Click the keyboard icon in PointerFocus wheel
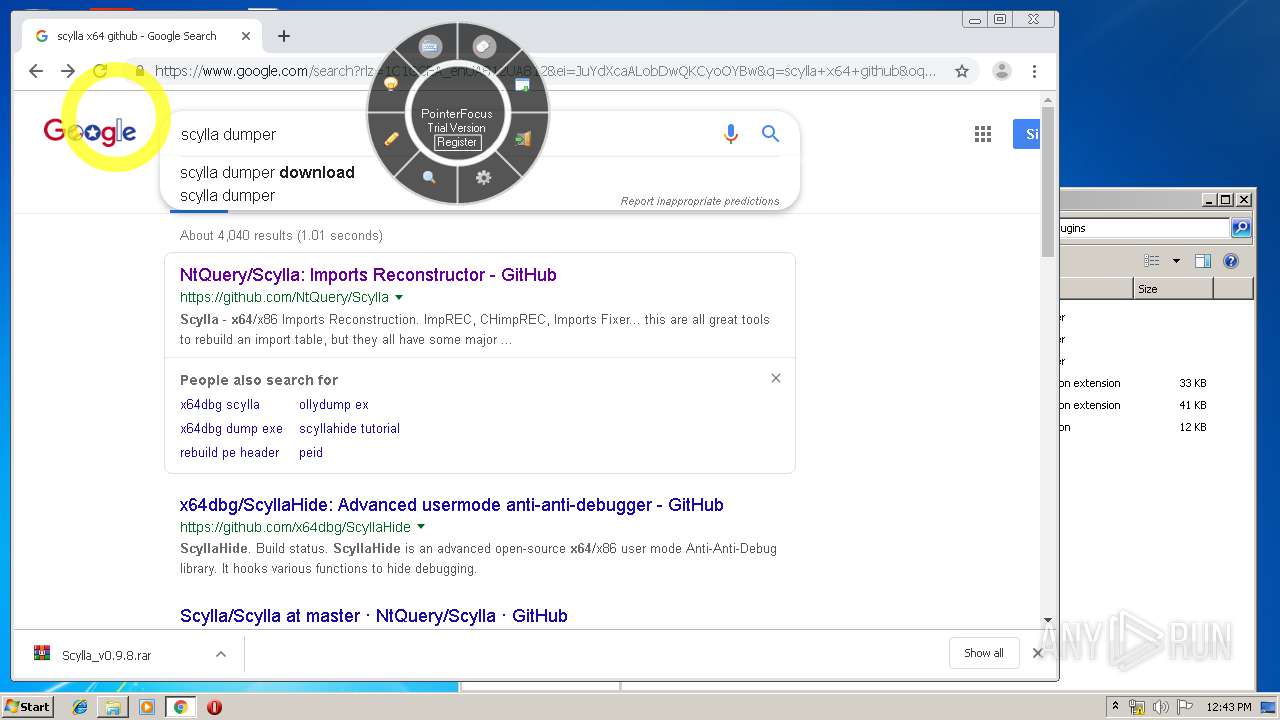This screenshot has height=720, width=1280. point(430,46)
